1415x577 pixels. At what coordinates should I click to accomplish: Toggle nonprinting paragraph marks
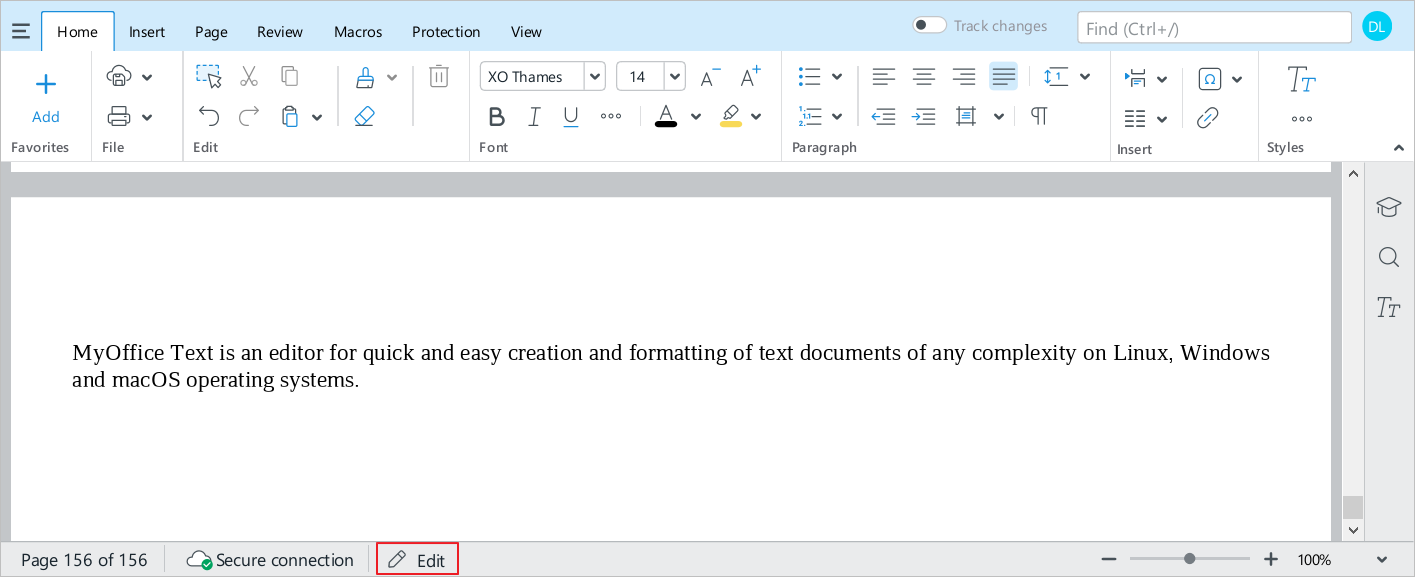tap(1039, 117)
